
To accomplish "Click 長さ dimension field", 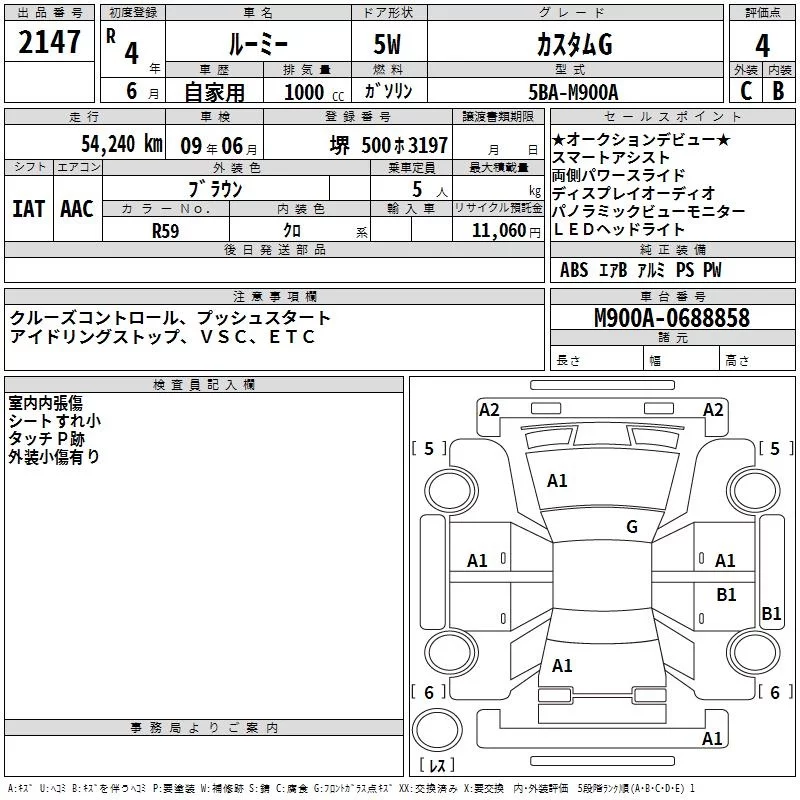I will (597, 360).
